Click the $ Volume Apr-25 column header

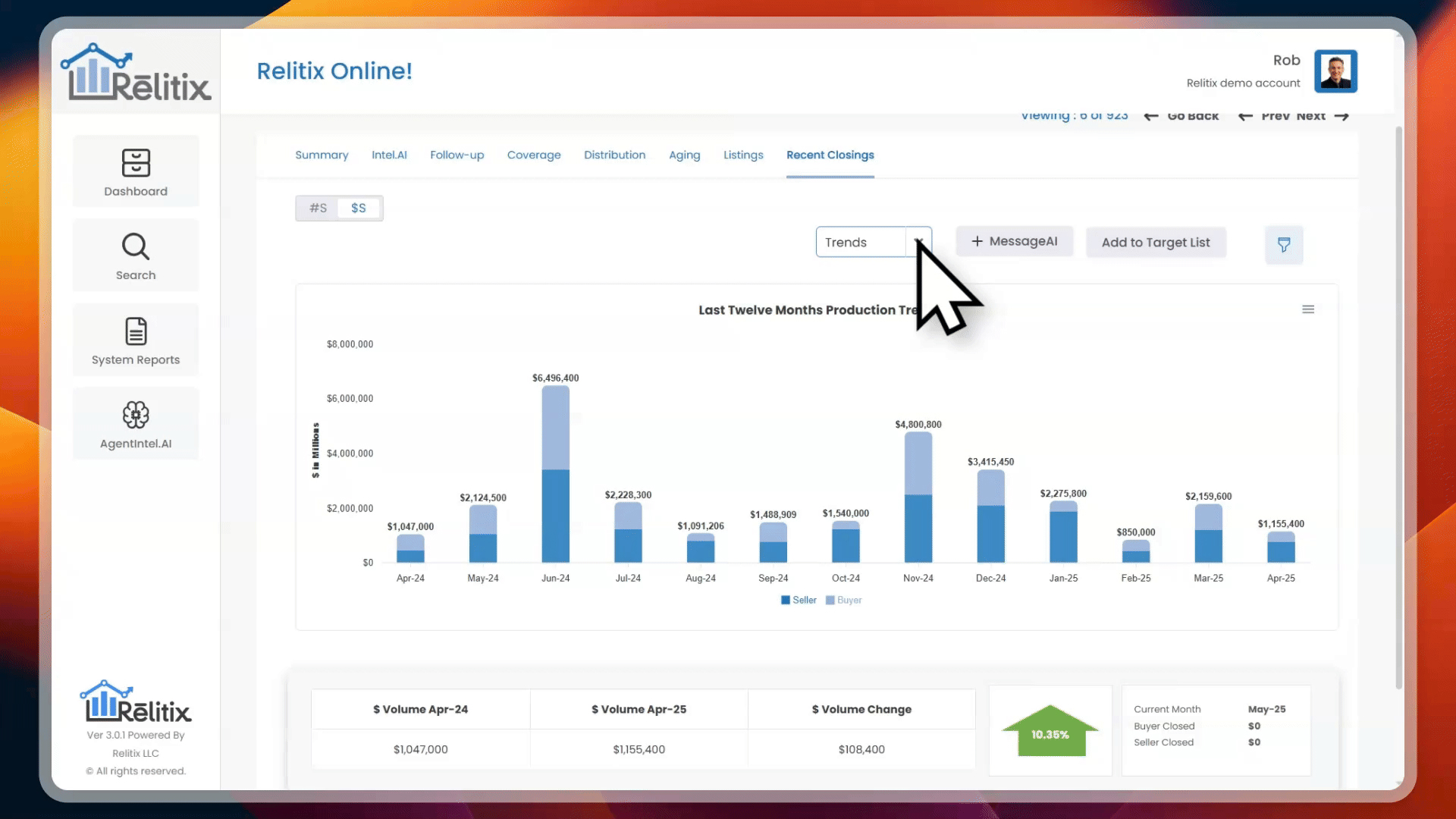coord(639,709)
